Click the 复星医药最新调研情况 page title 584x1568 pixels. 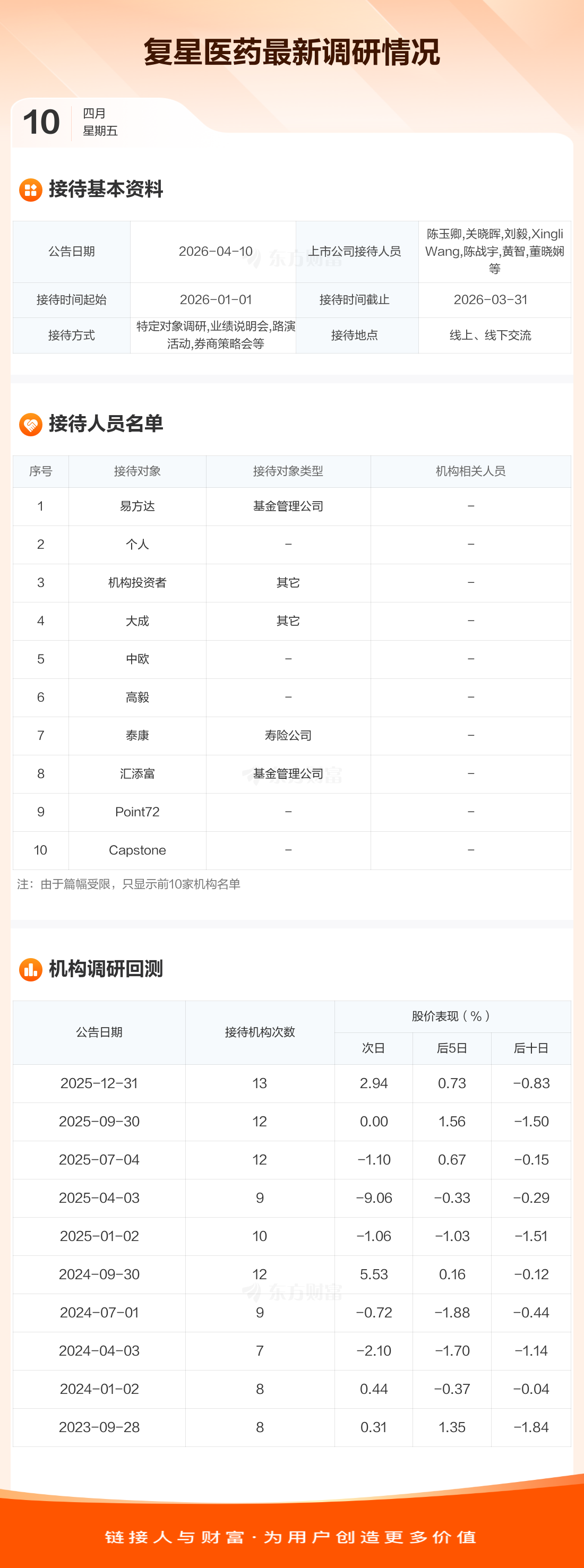[291, 53]
